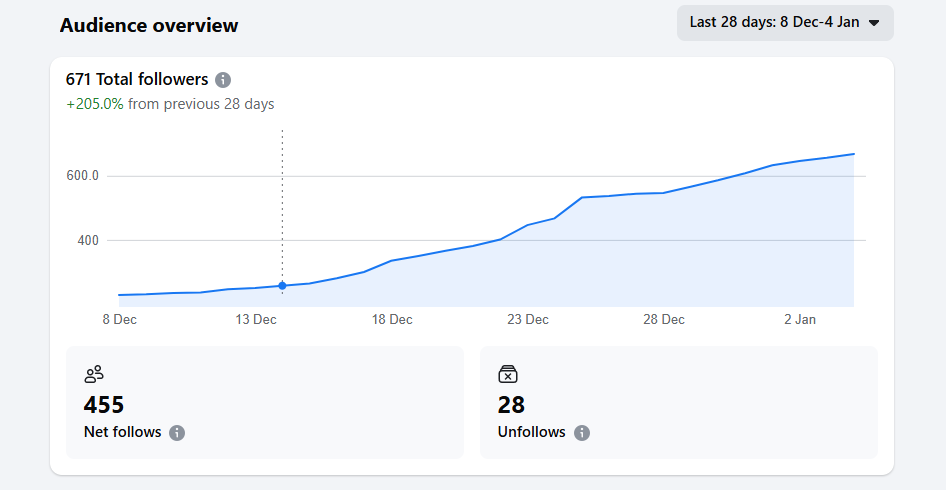The width and height of the screenshot is (946, 490).
Task: Select the people icon above 455
Action: (94, 374)
